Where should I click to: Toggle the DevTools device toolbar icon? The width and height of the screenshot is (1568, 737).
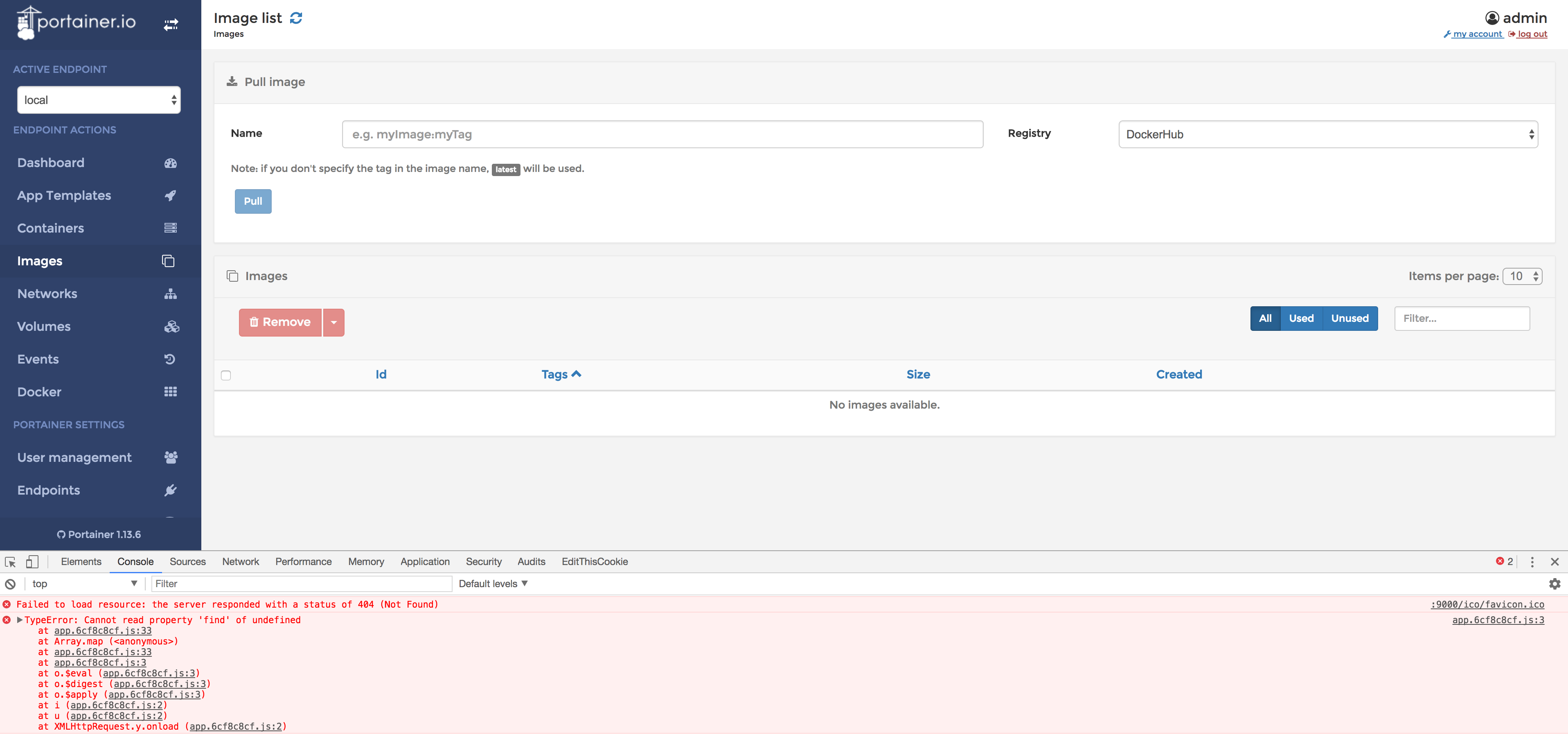[x=32, y=562]
